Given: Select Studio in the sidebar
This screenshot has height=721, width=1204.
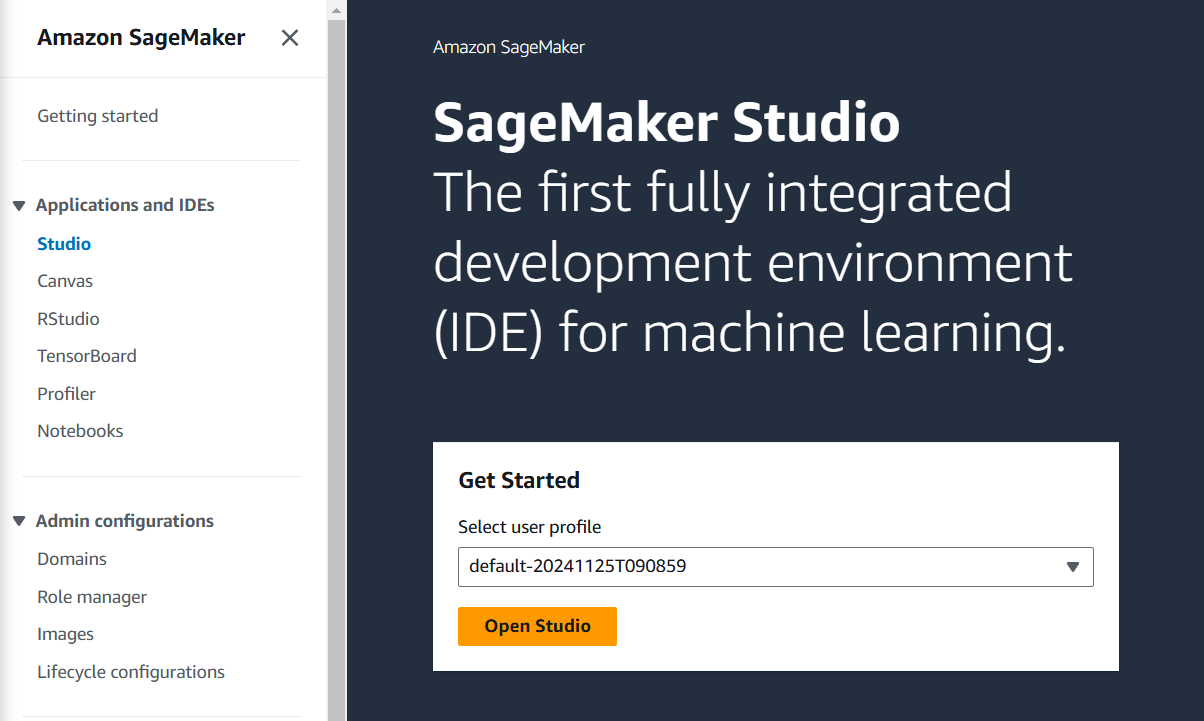Looking at the screenshot, I should pyautogui.click(x=64, y=244).
